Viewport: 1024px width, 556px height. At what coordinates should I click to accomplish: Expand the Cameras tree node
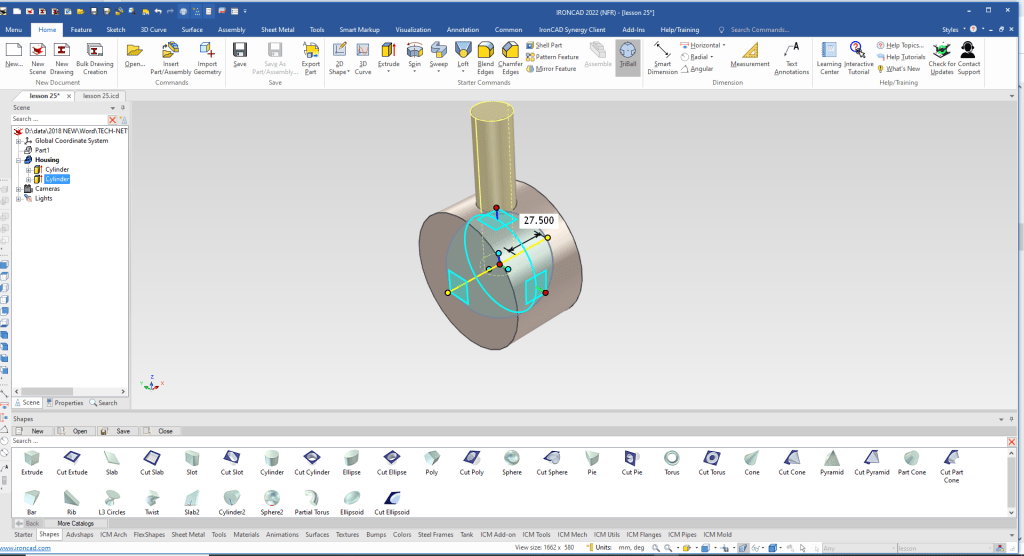click(18, 189)
